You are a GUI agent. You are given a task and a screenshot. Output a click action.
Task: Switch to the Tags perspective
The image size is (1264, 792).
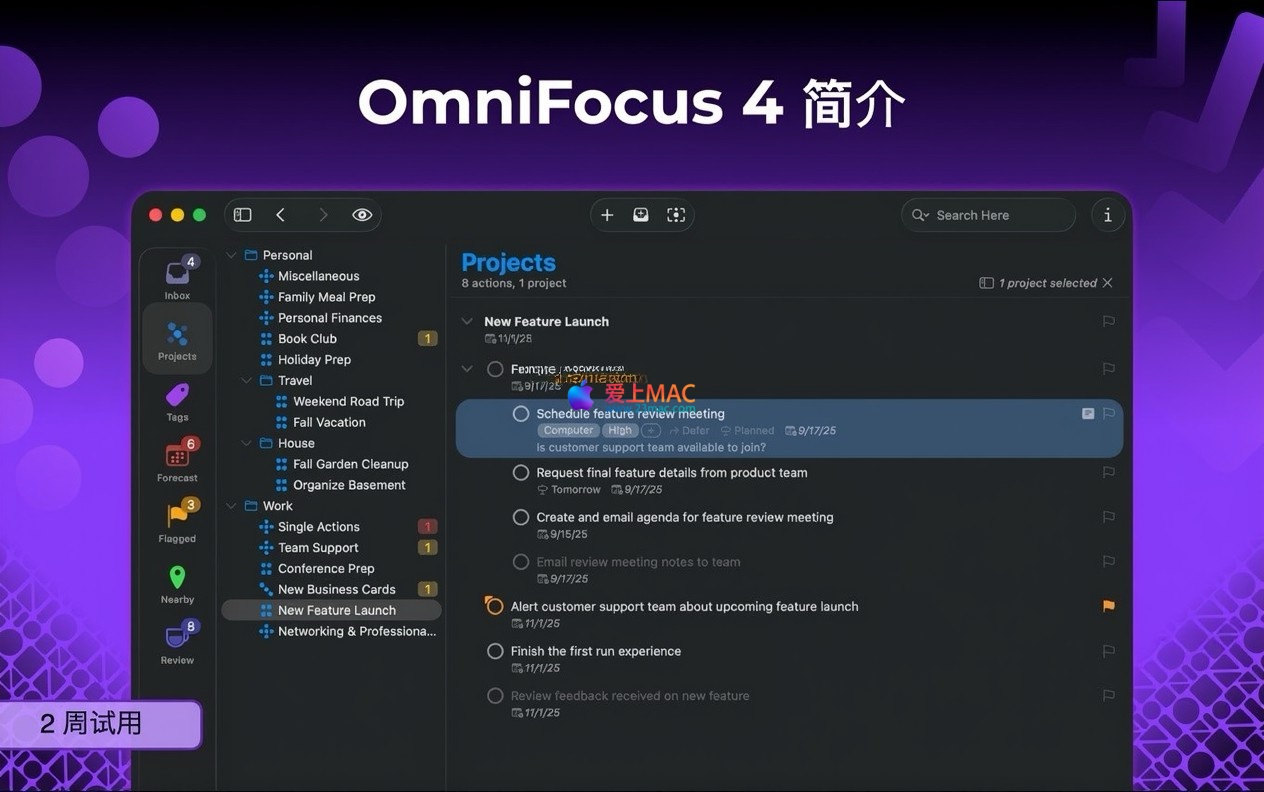coord(177,401)
